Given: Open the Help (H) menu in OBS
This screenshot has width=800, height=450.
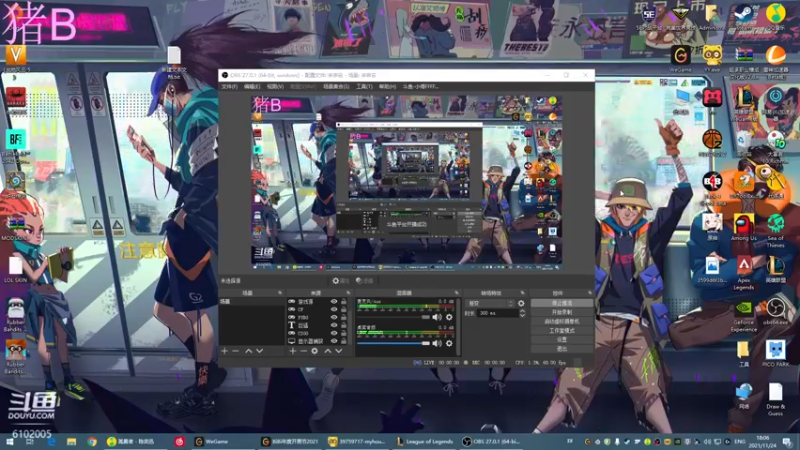Looking at the screenshot, I should click(x=387, y=87).
